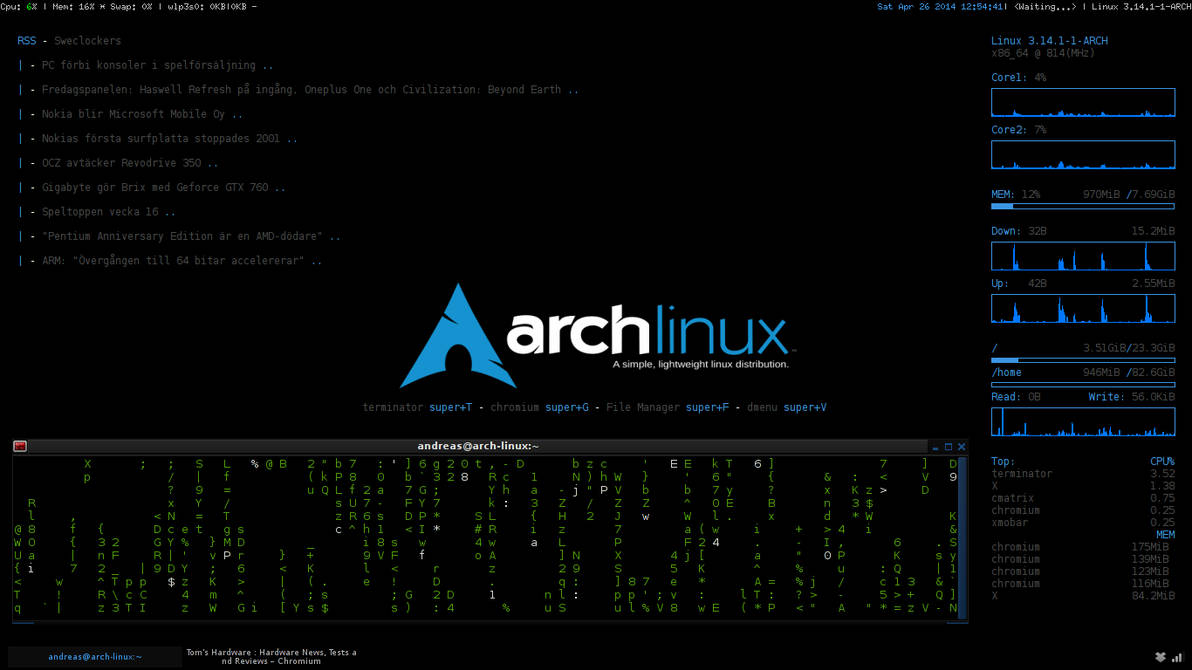Click the Up network traffic graph
Viewport: 1192px width, 670px height.
pos(1083,308)
